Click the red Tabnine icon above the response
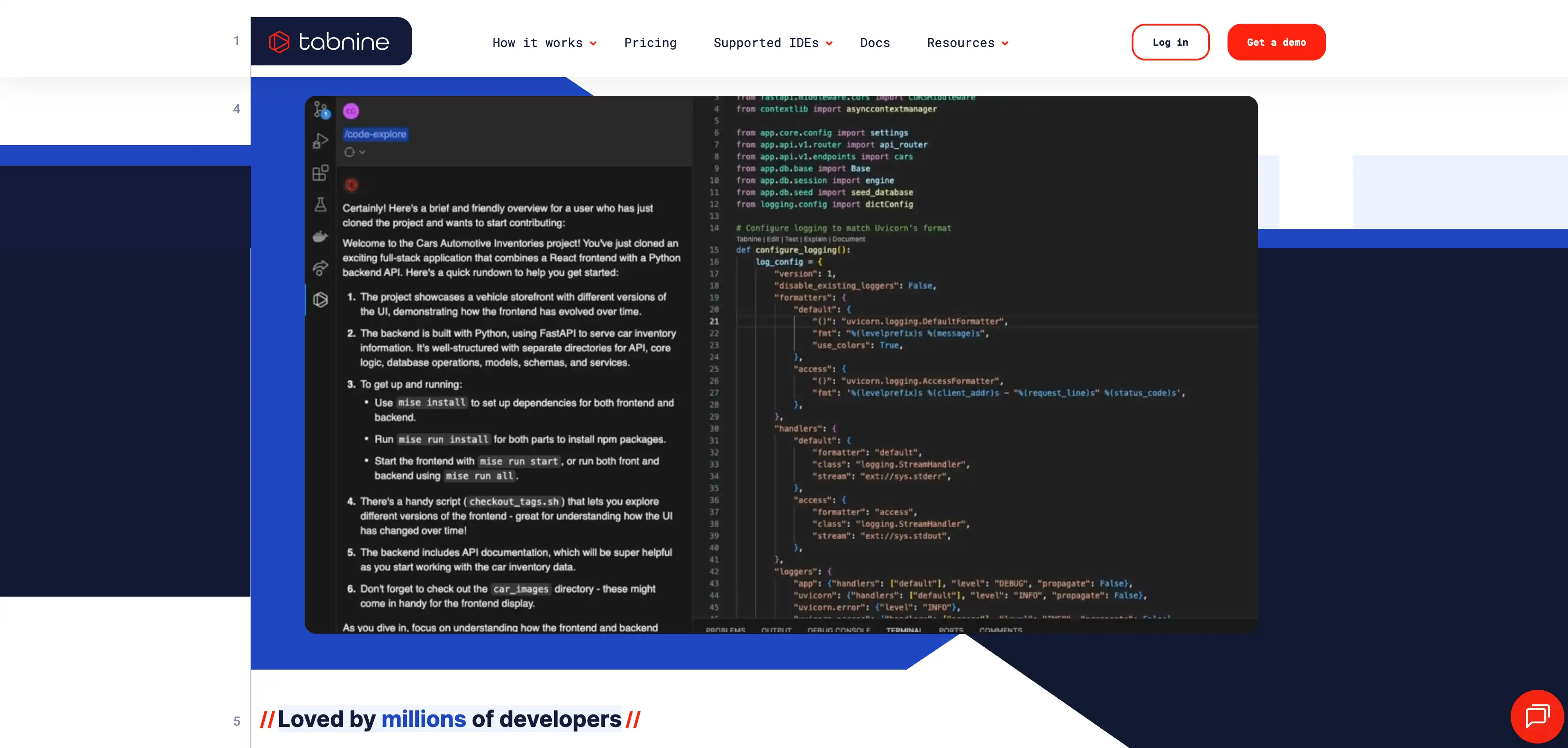The image size is (1568, 748). click(x=351, y=184)
